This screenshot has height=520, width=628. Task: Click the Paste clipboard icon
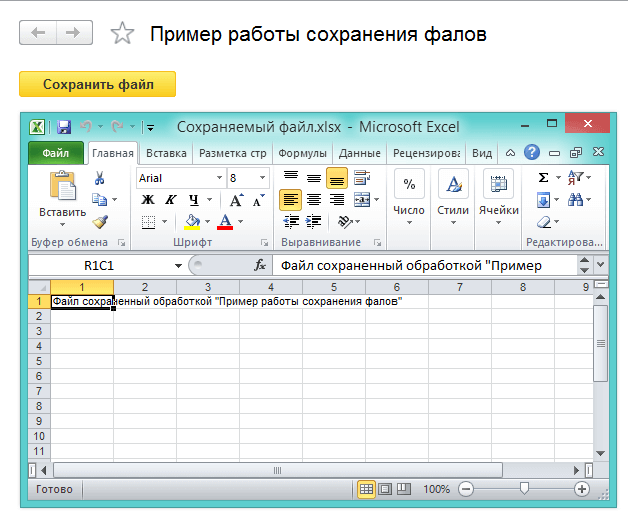point(62,185)
